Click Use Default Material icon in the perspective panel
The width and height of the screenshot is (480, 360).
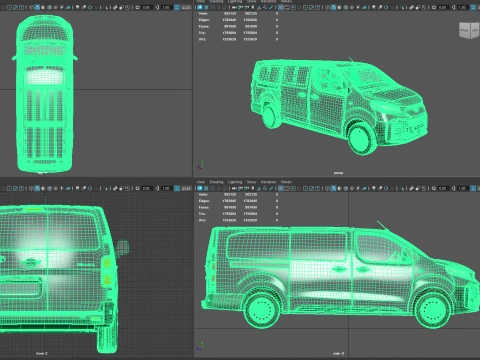(x=340, y=7)
